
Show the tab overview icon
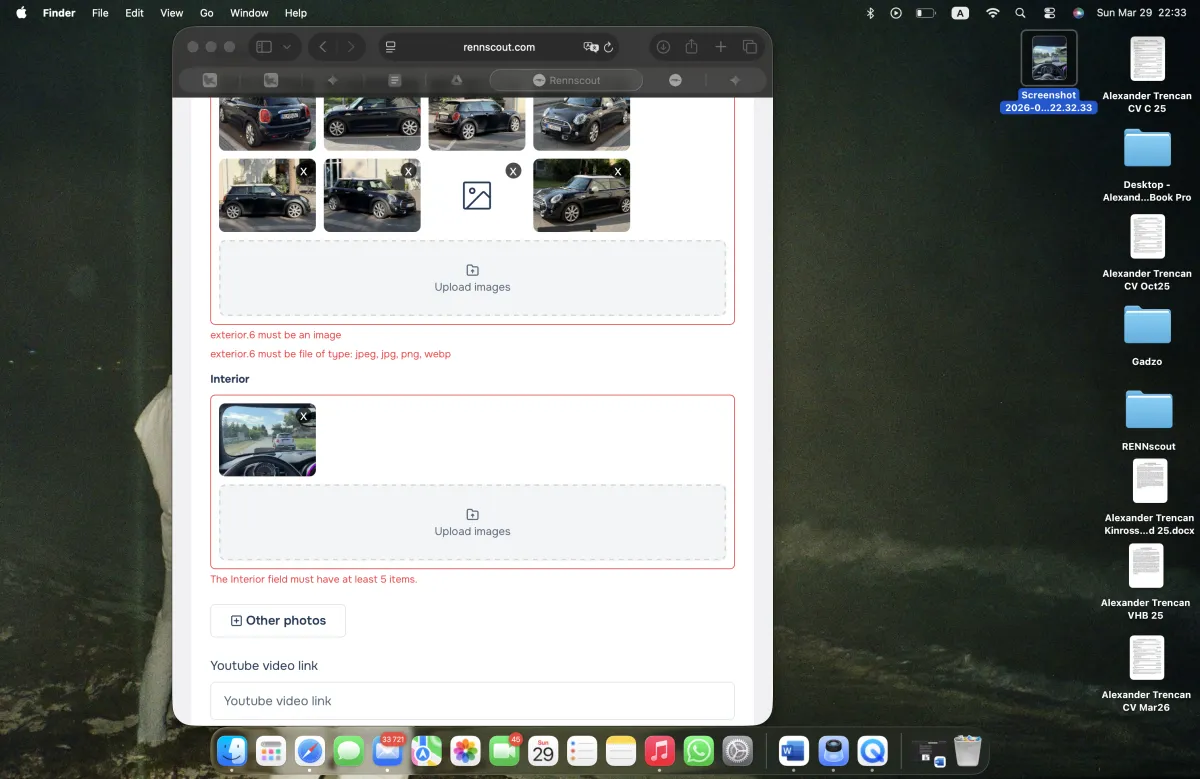(x=749, y=47)
